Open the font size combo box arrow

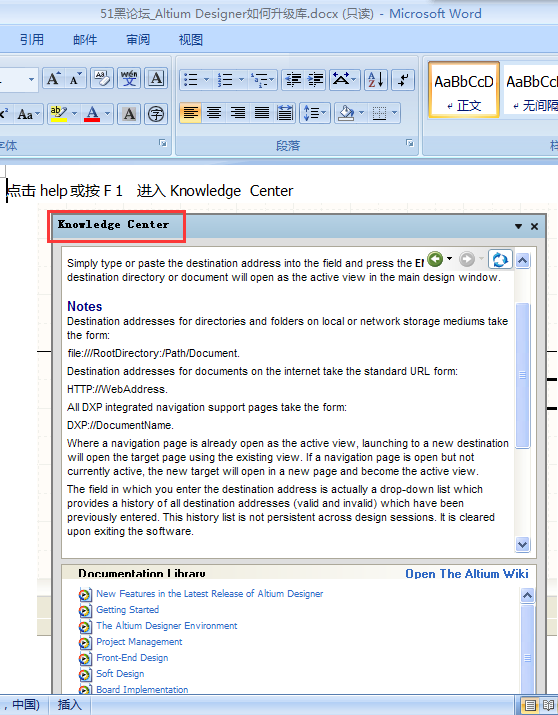pos(31,79)
